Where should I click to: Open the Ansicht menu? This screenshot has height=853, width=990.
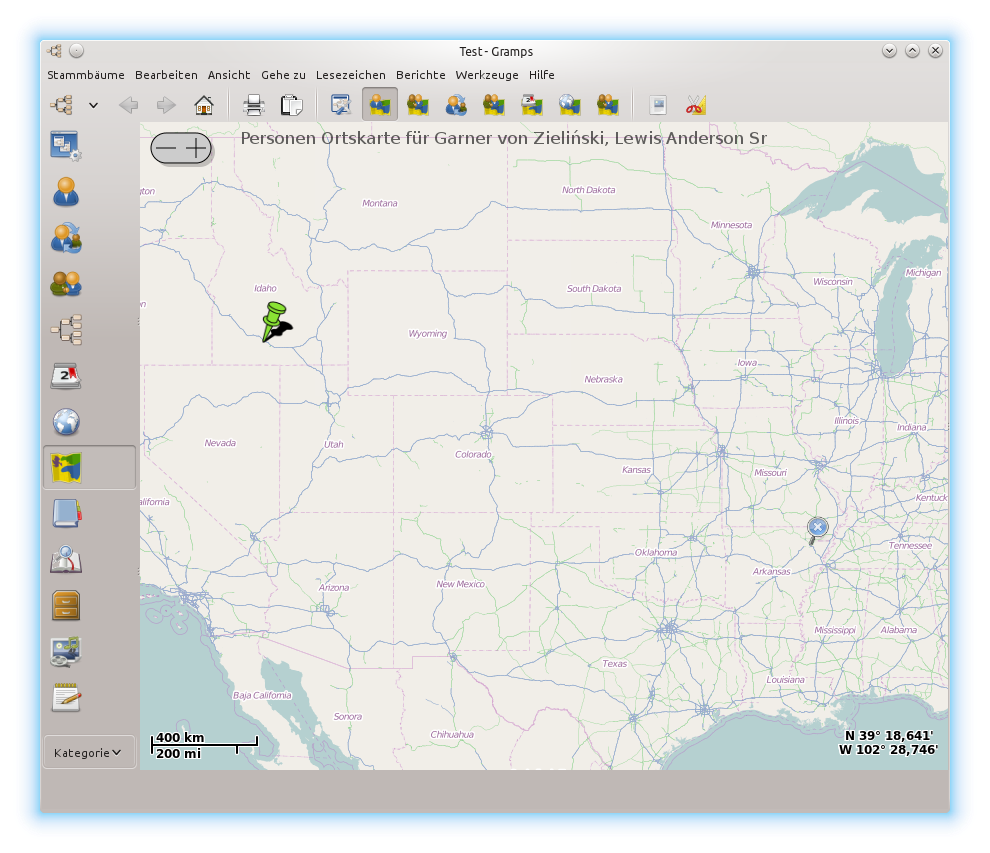229,75
